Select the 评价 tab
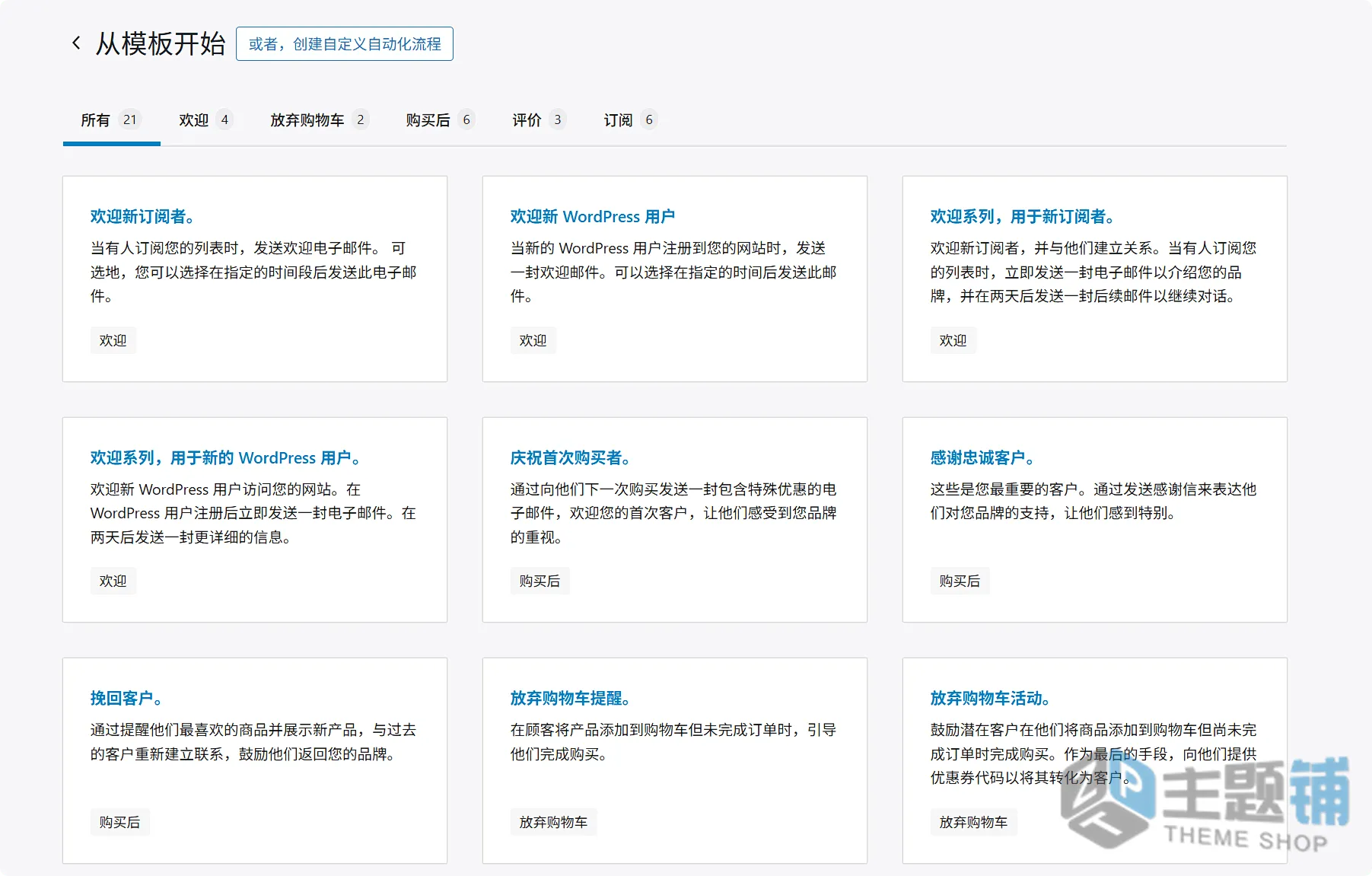 tap(539, 120)
